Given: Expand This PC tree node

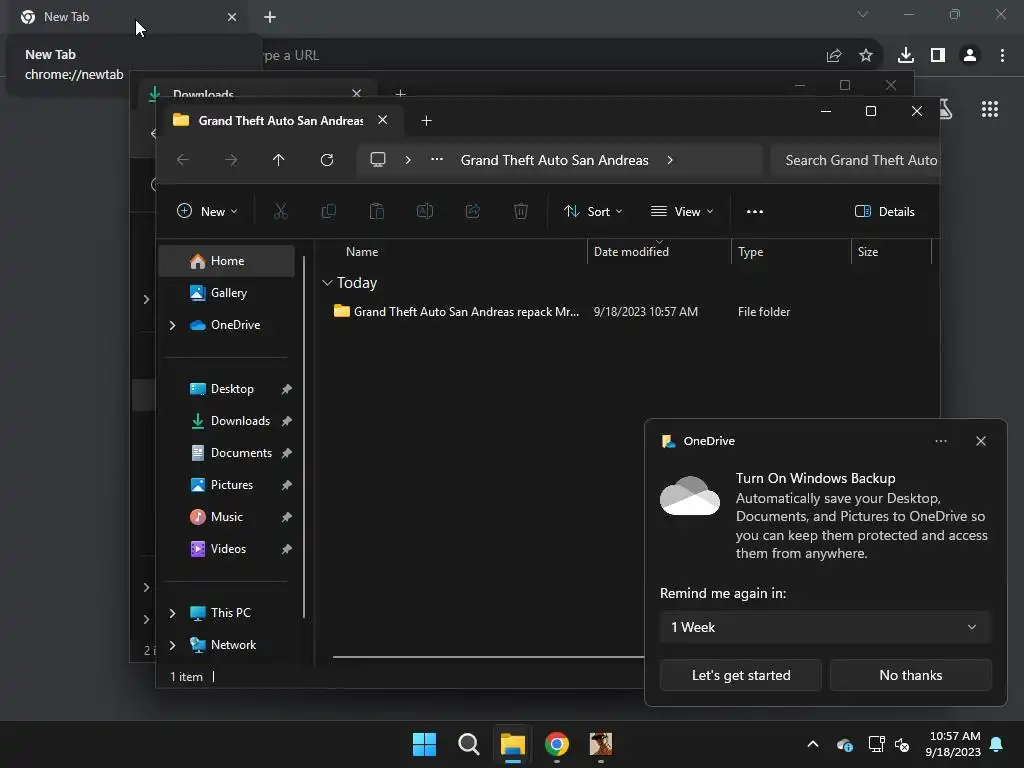Looking at the screenshot, I should click(x=172, y=613).
